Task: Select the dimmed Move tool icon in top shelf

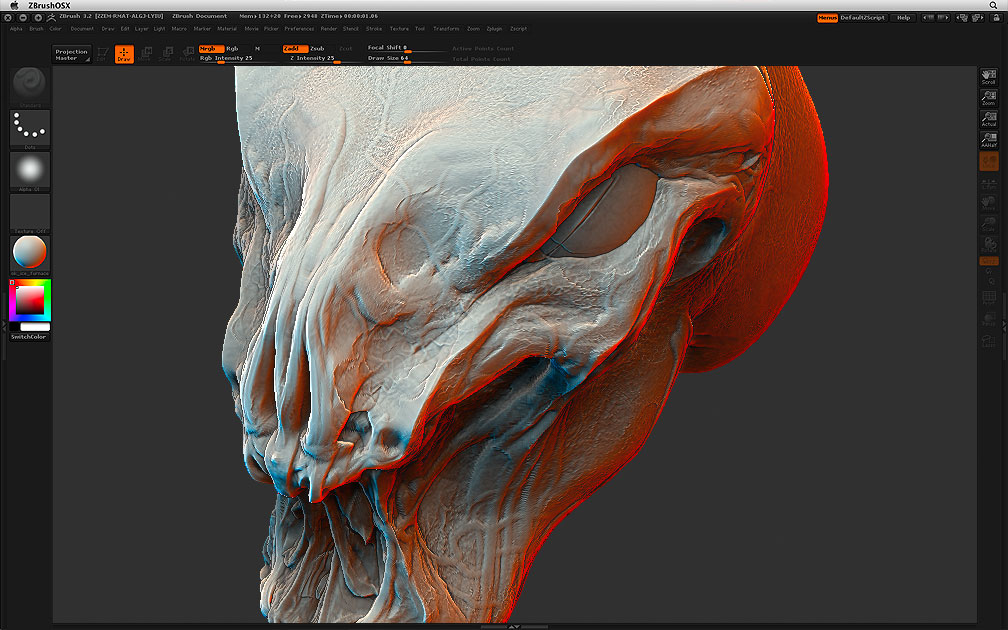Action: tap(145, 54)
